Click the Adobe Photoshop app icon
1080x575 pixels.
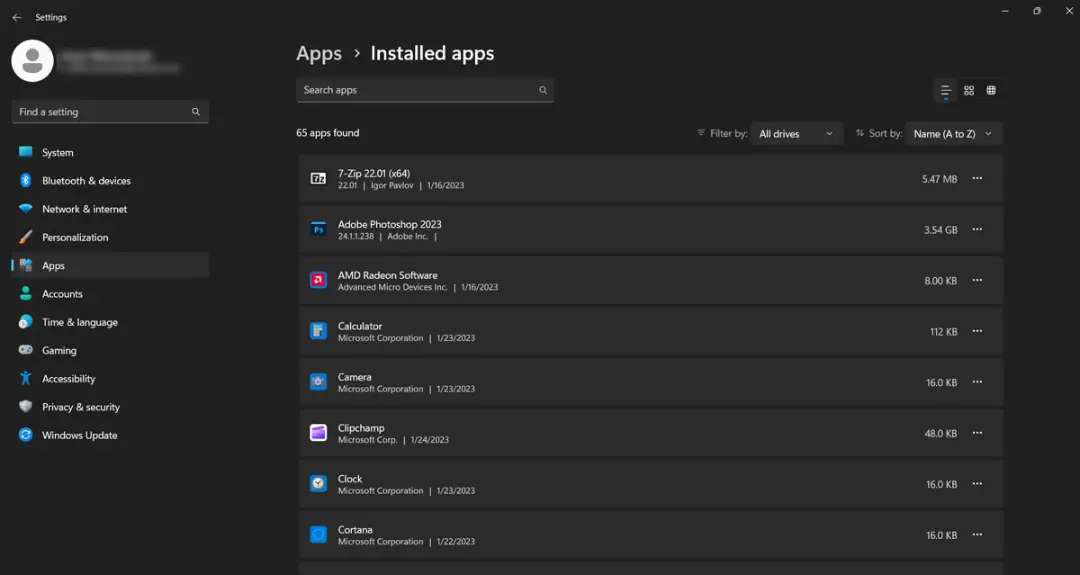click(318, 229)
